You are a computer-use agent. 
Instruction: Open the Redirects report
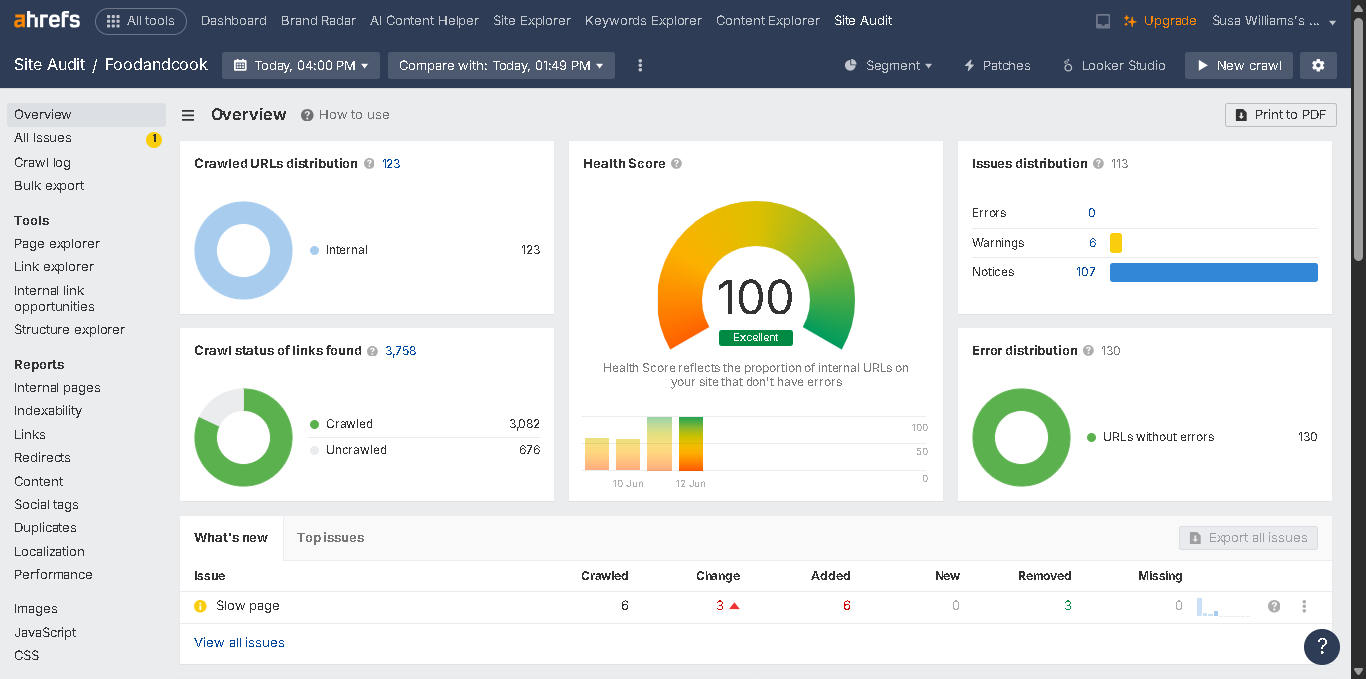click(x=42, y=458)
